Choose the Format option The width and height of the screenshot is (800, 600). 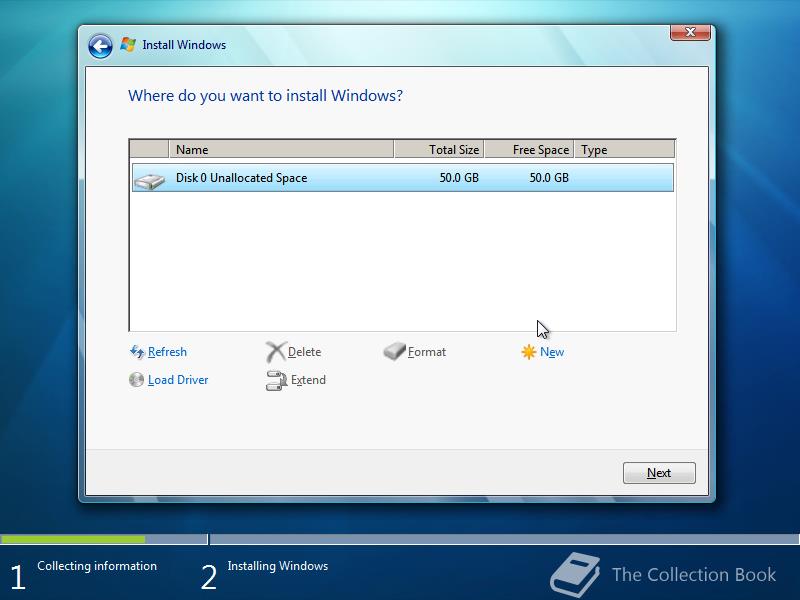pos(427,352)
